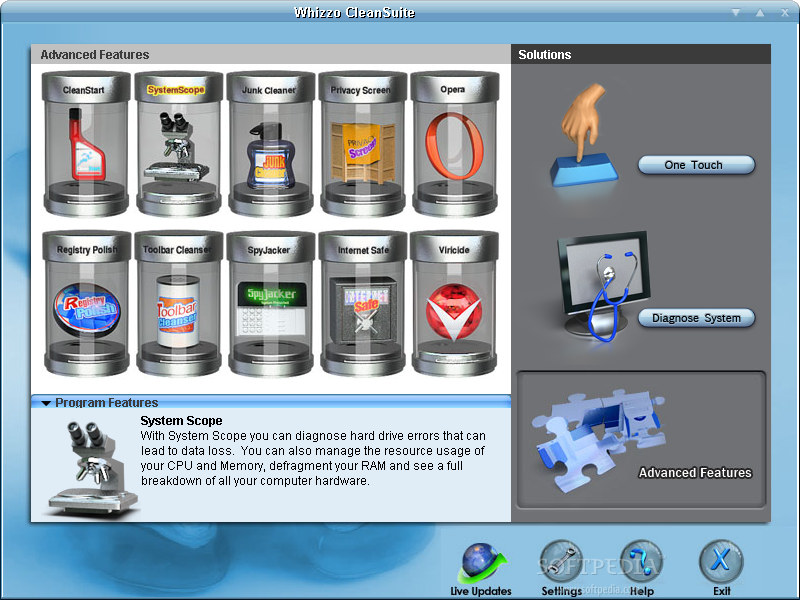Click the System Scope description title
Screen dimensions: 800x600
point(181,420)
